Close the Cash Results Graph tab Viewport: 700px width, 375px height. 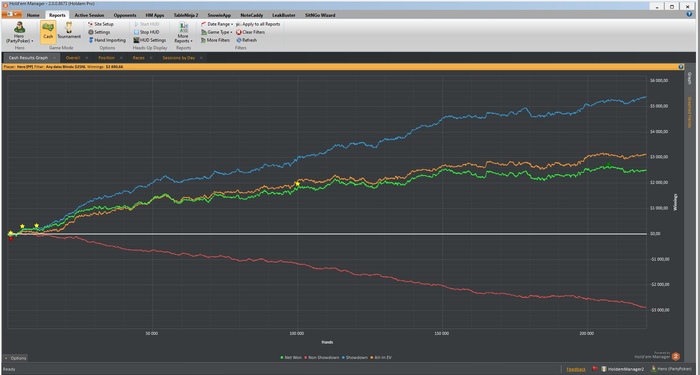click(54, 58)
